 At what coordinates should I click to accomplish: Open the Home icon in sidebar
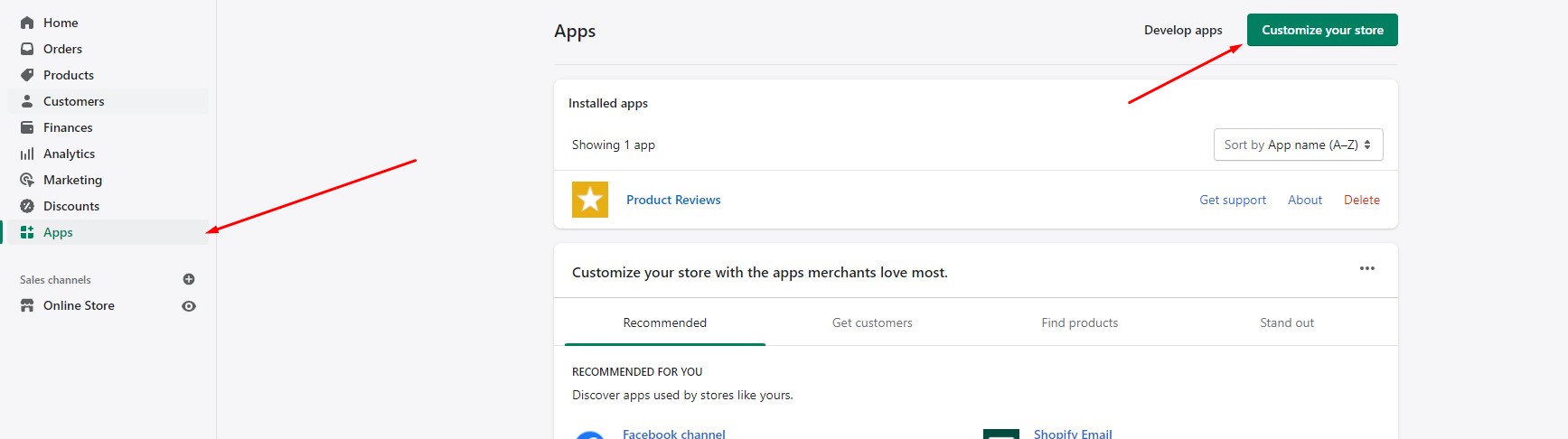(x=27, y=23)
